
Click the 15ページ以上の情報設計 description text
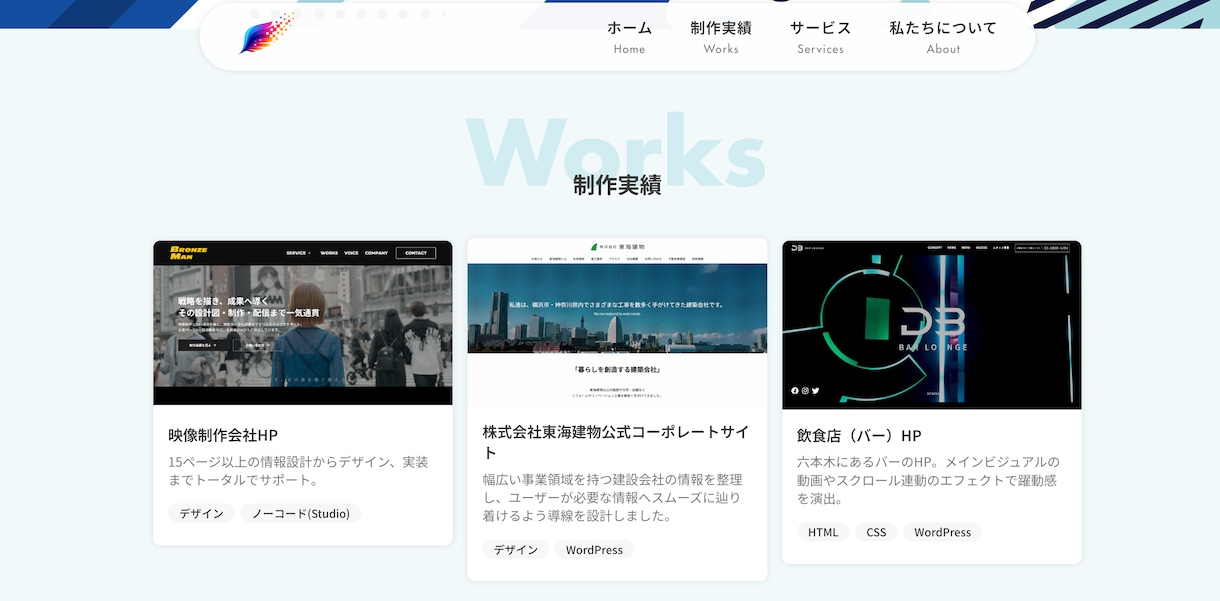point(298,472)
